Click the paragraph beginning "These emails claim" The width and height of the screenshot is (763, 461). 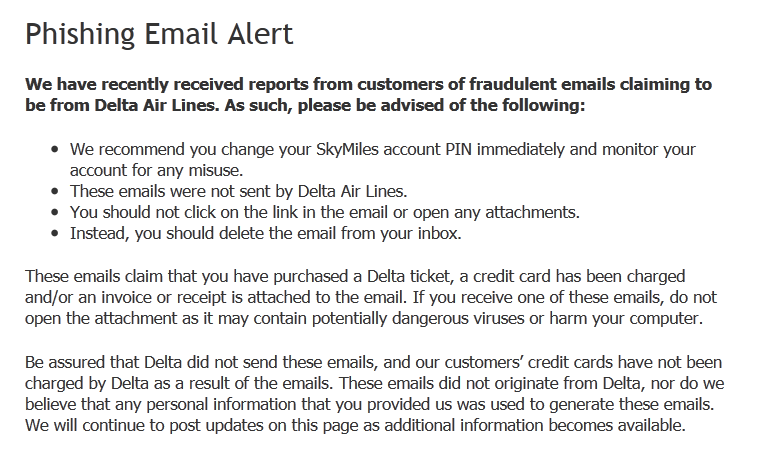pyautogui.click(x=368, y=297)
